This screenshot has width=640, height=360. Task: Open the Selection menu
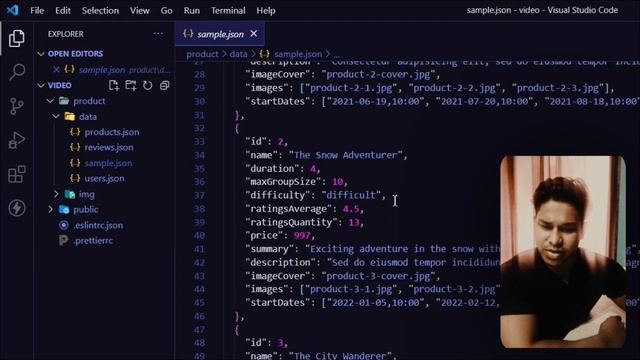pyautogui.click(x=100, y=10)
